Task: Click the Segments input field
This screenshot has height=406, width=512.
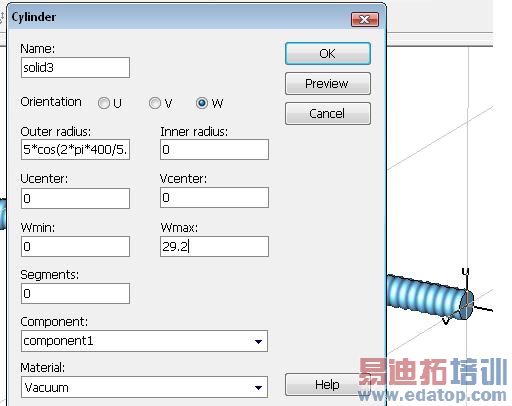Action: 75,294
